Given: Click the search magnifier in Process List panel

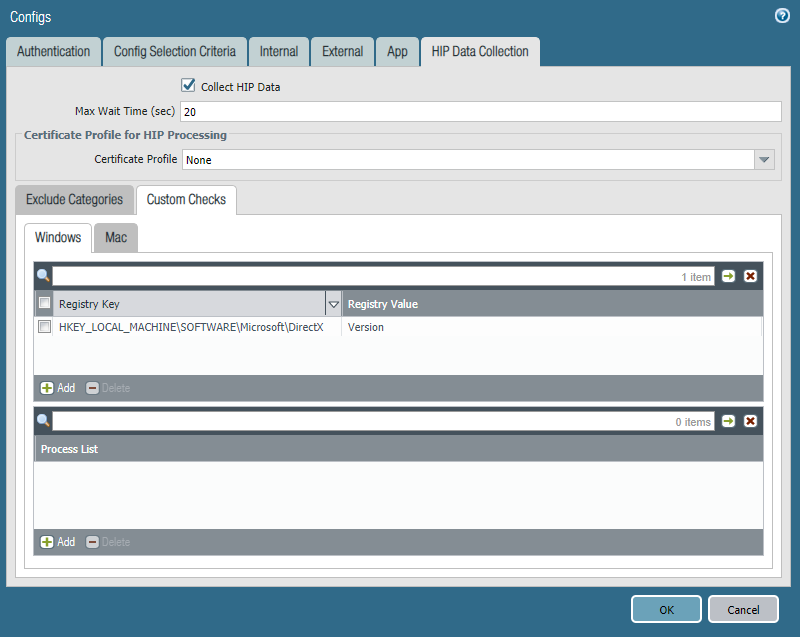Looking at the screenshot, I should (x=43, y=421).
